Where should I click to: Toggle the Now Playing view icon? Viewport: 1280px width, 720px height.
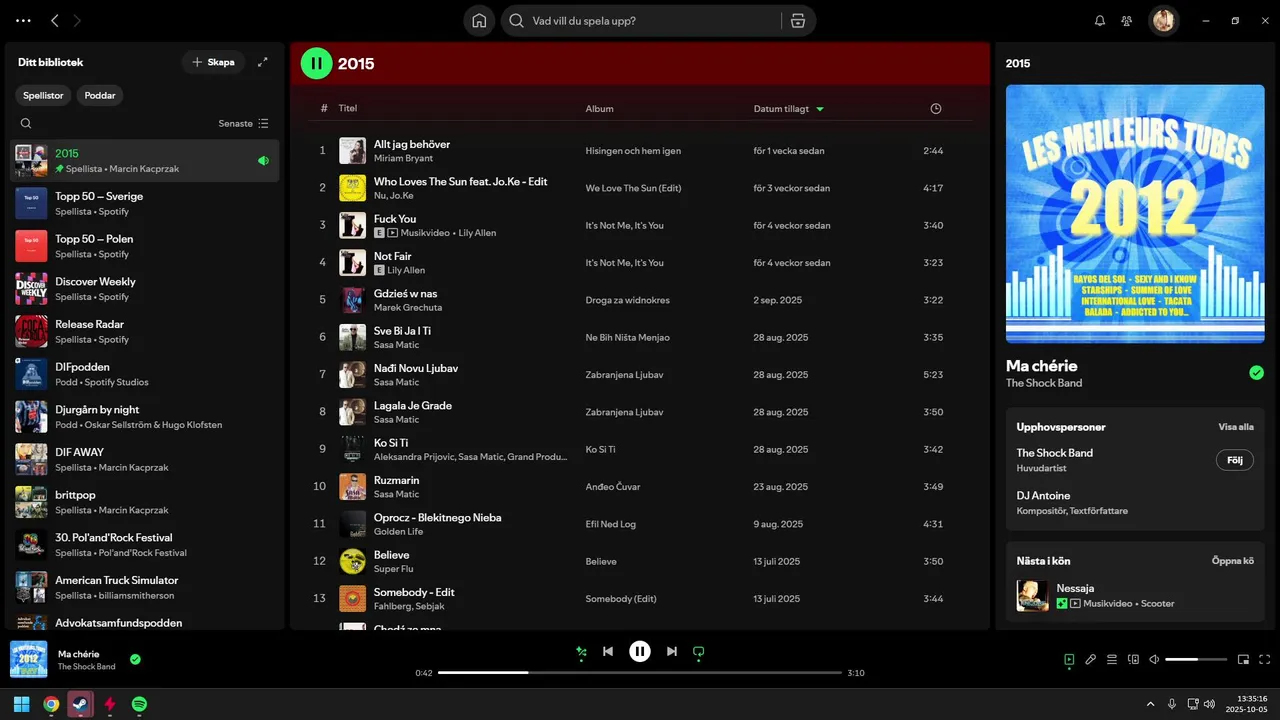coord(1069,659)
